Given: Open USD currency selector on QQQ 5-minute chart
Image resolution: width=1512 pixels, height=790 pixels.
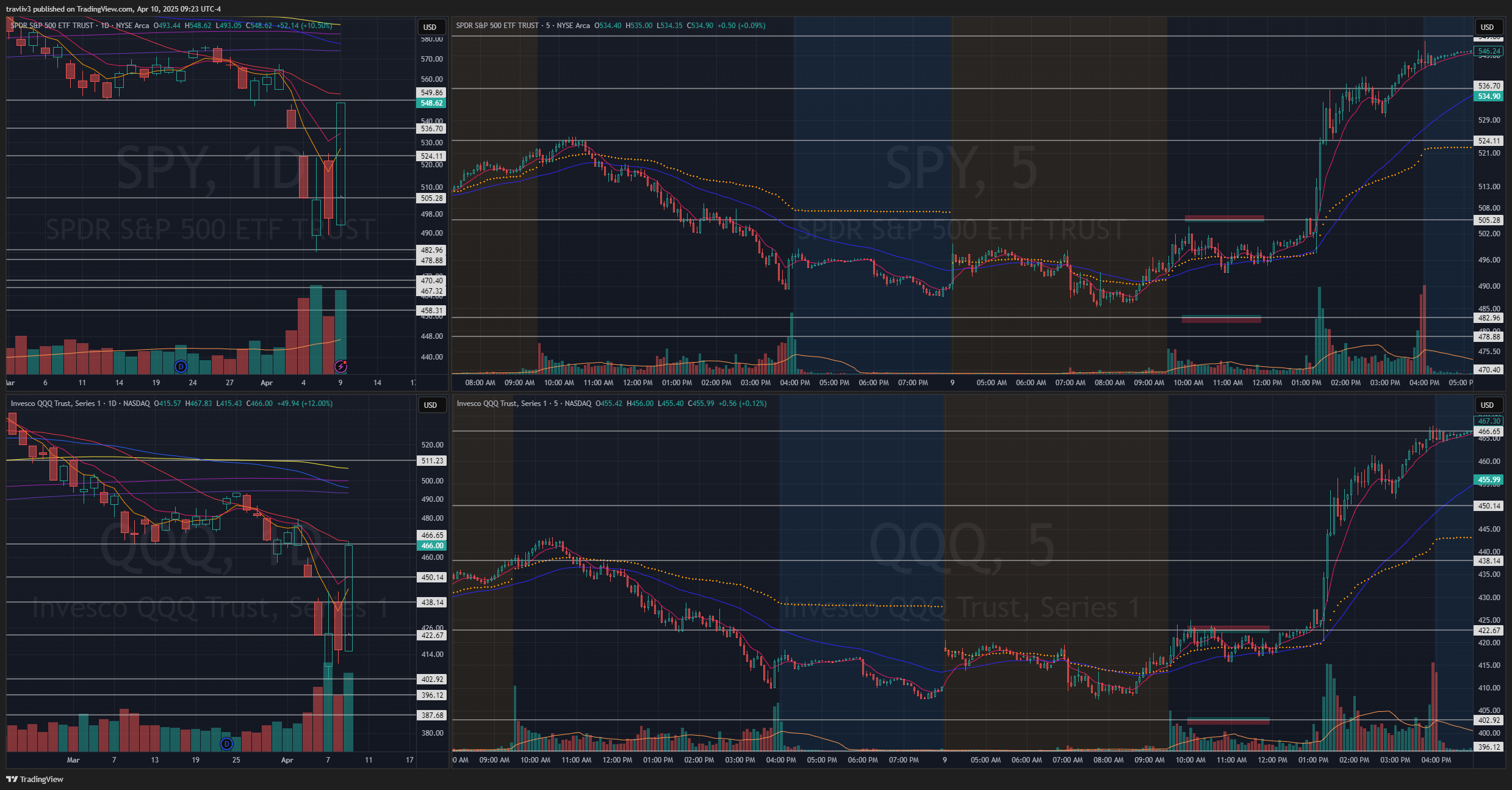Looking at the screenshot, I should click(1487, 405).
